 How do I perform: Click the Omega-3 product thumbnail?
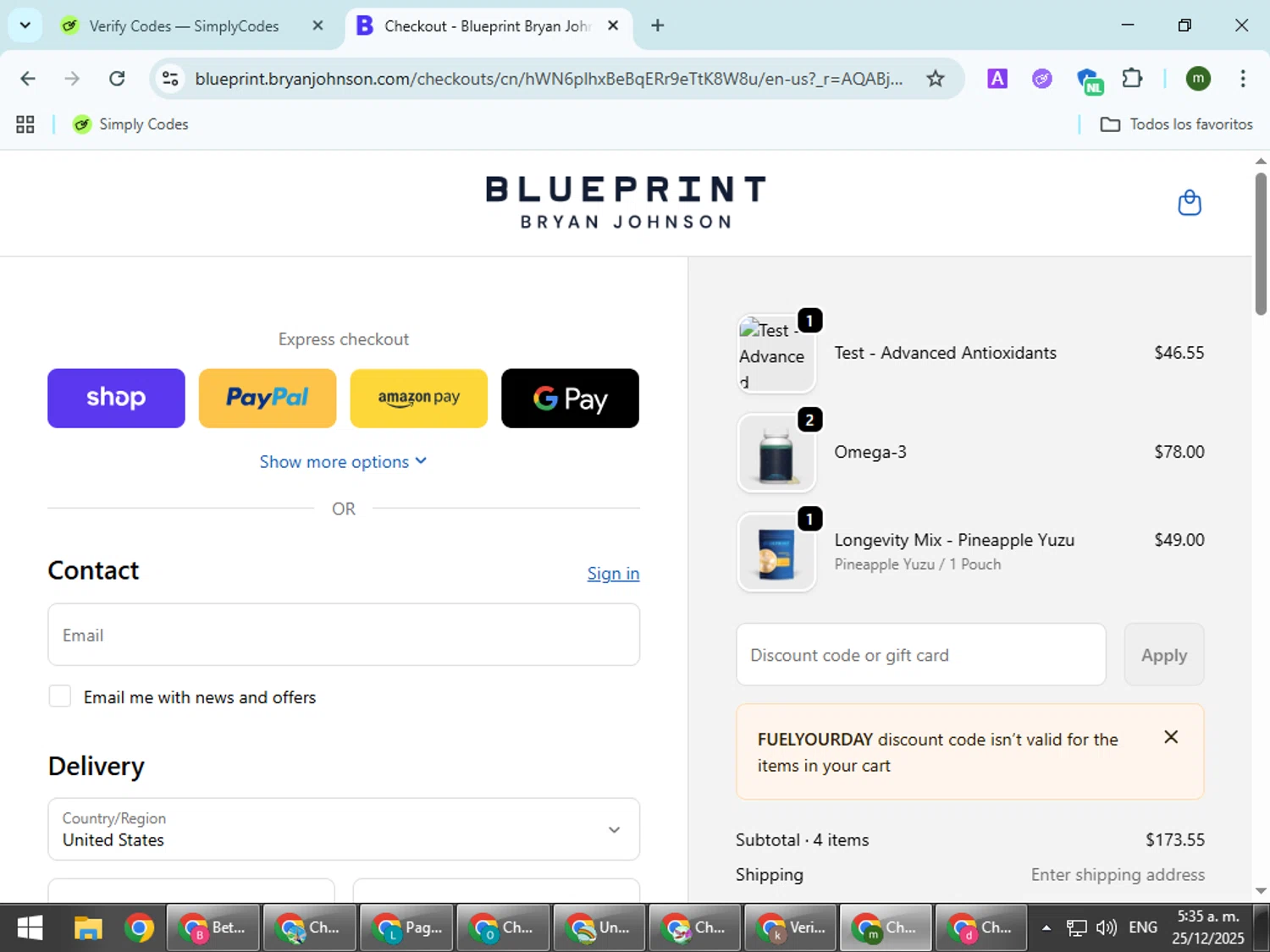[776, 453]
